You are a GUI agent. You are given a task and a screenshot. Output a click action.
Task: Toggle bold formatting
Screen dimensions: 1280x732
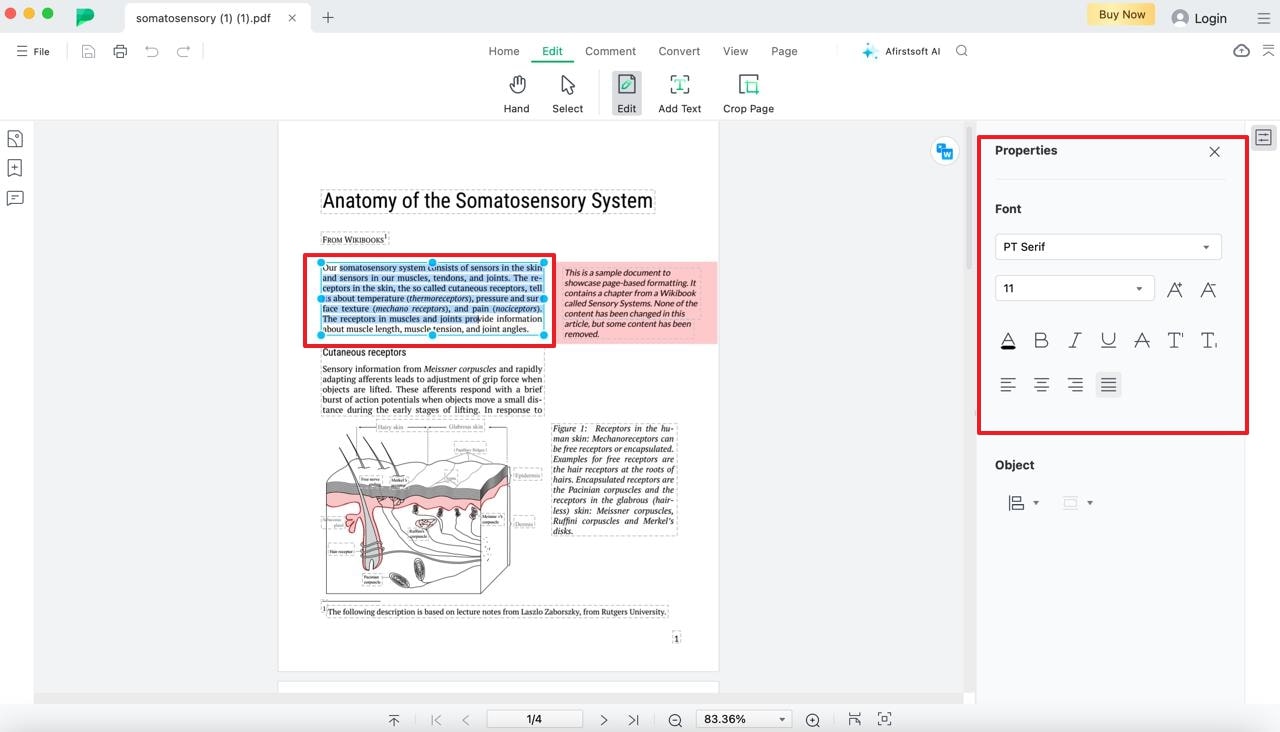[x=1041, y=341]
